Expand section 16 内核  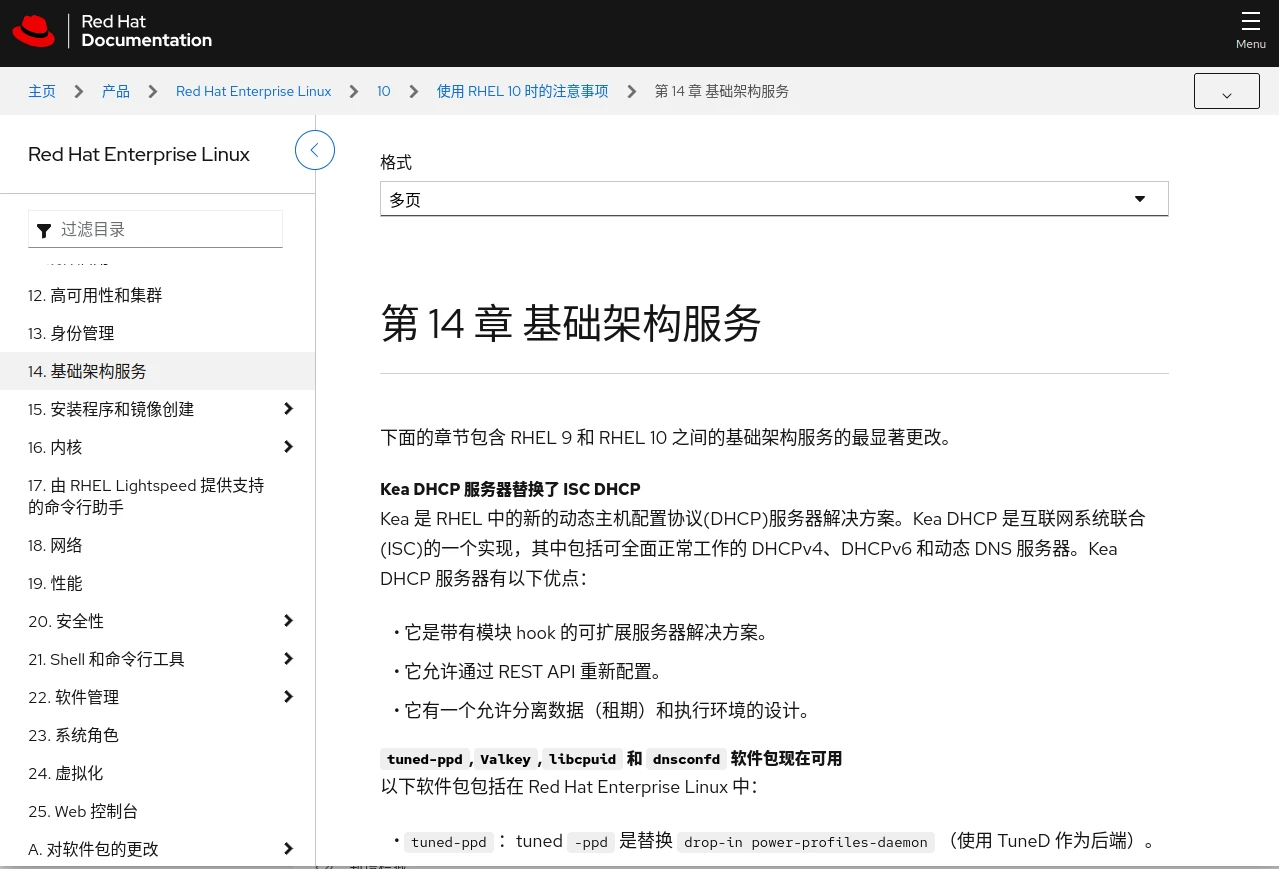coord(288,447)
